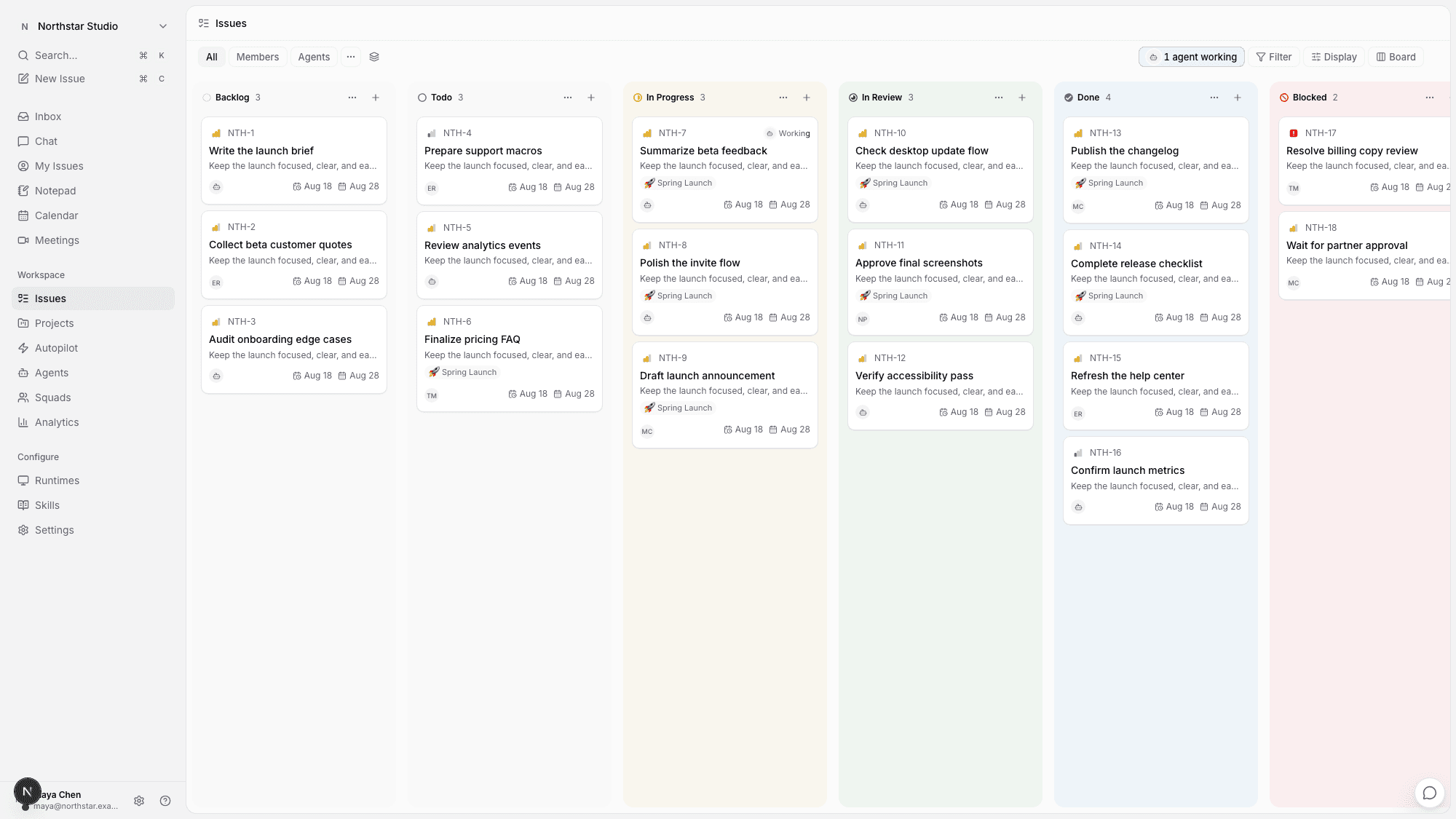Click Spring Launch tag on Finalize pricing FAQ
This screenshot has height=819, width=1456.
point(462,372)
